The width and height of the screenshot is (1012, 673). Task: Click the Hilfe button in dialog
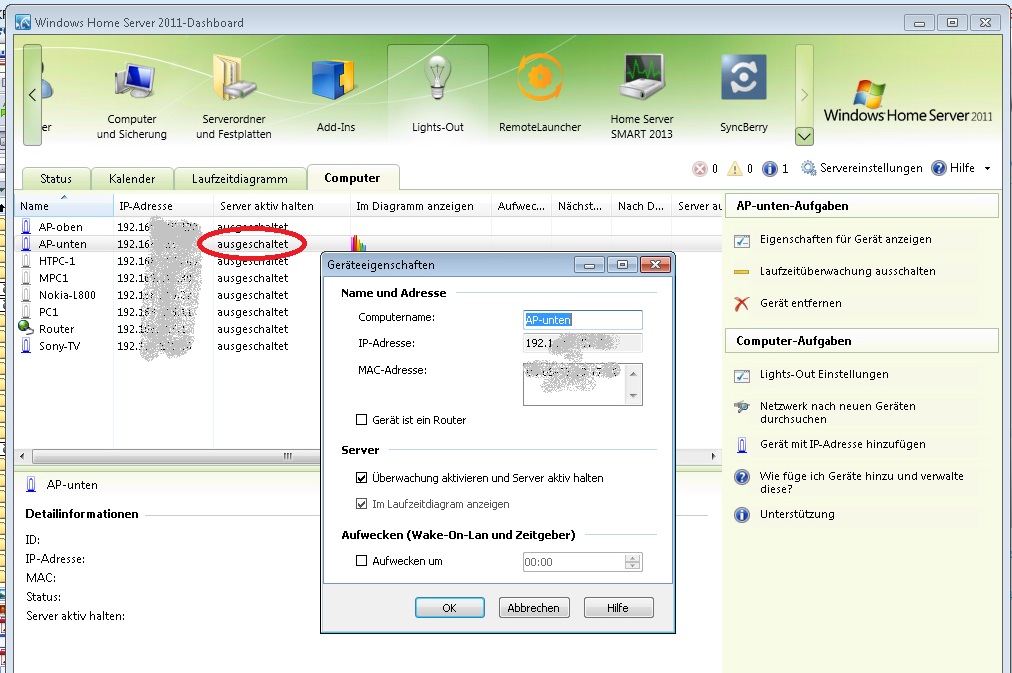point(618,608)
